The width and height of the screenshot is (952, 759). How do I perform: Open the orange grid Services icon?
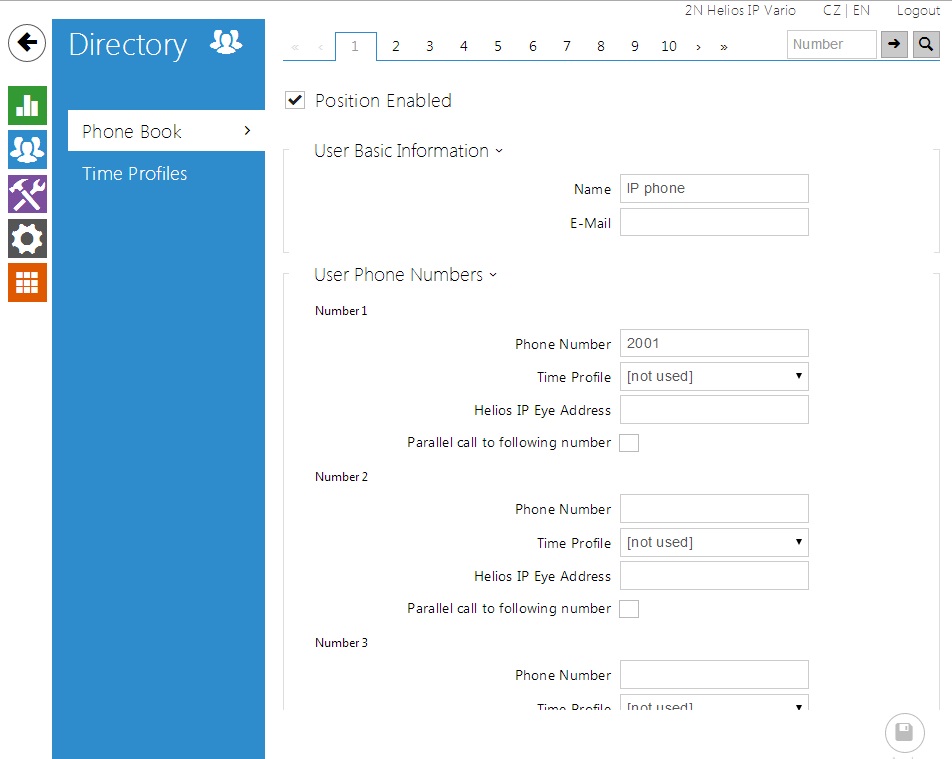click(x=27, y=283)
